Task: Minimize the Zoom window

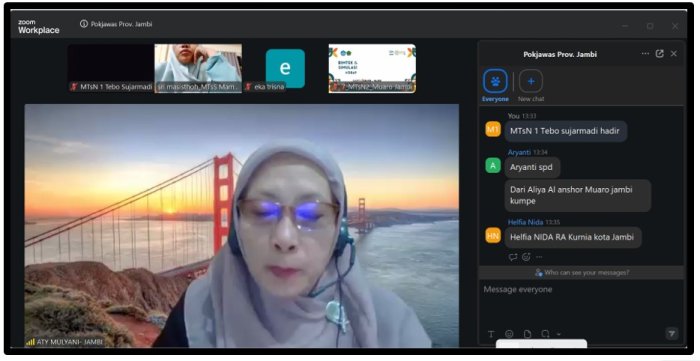Action: (625, 26)
